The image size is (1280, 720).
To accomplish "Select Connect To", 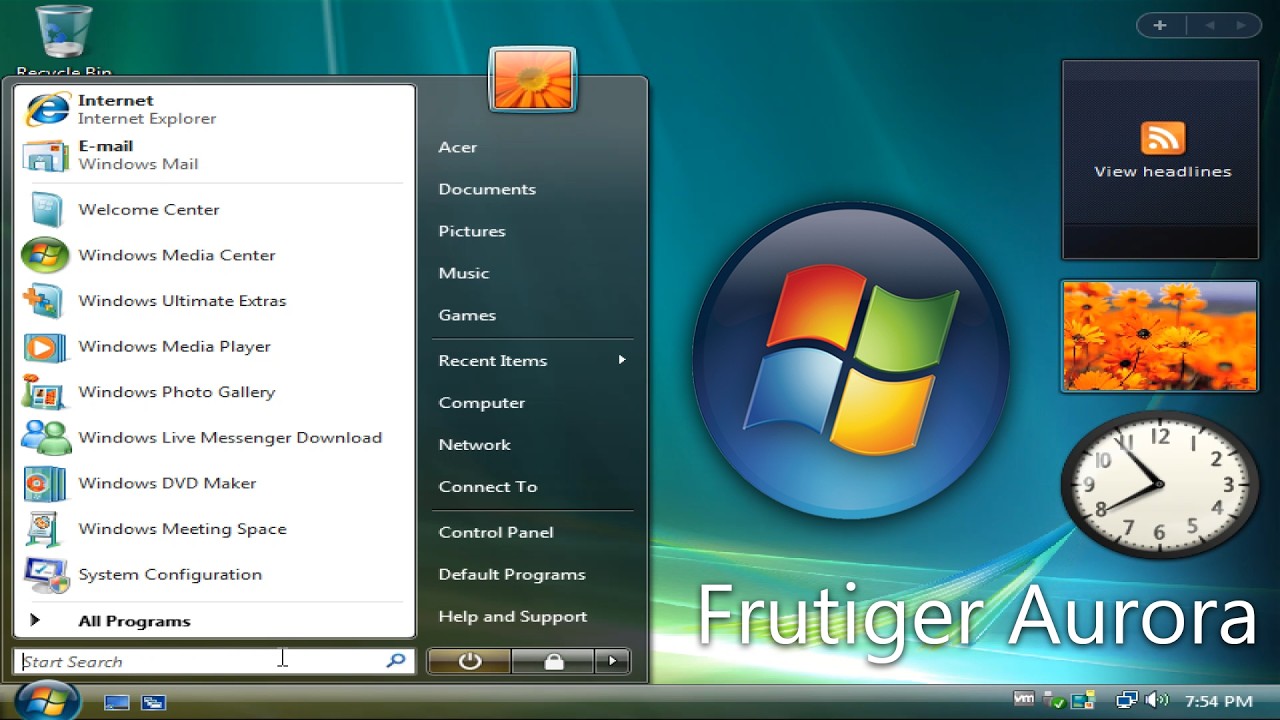I will pos(532,487).
